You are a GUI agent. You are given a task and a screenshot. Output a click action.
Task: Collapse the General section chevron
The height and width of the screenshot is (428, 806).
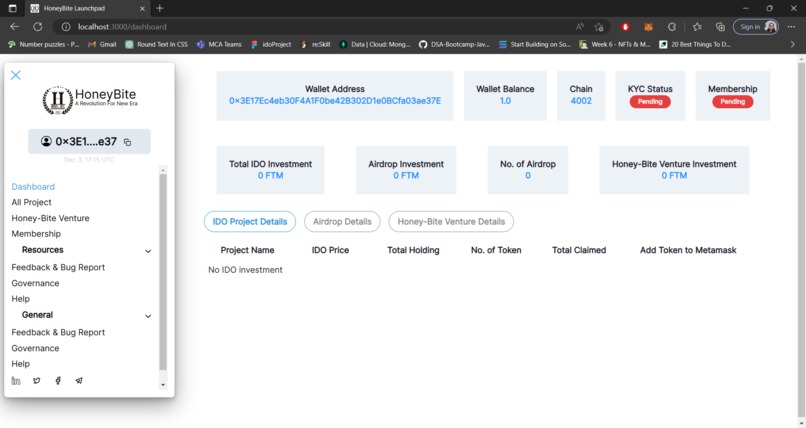[x=148, y=317]
